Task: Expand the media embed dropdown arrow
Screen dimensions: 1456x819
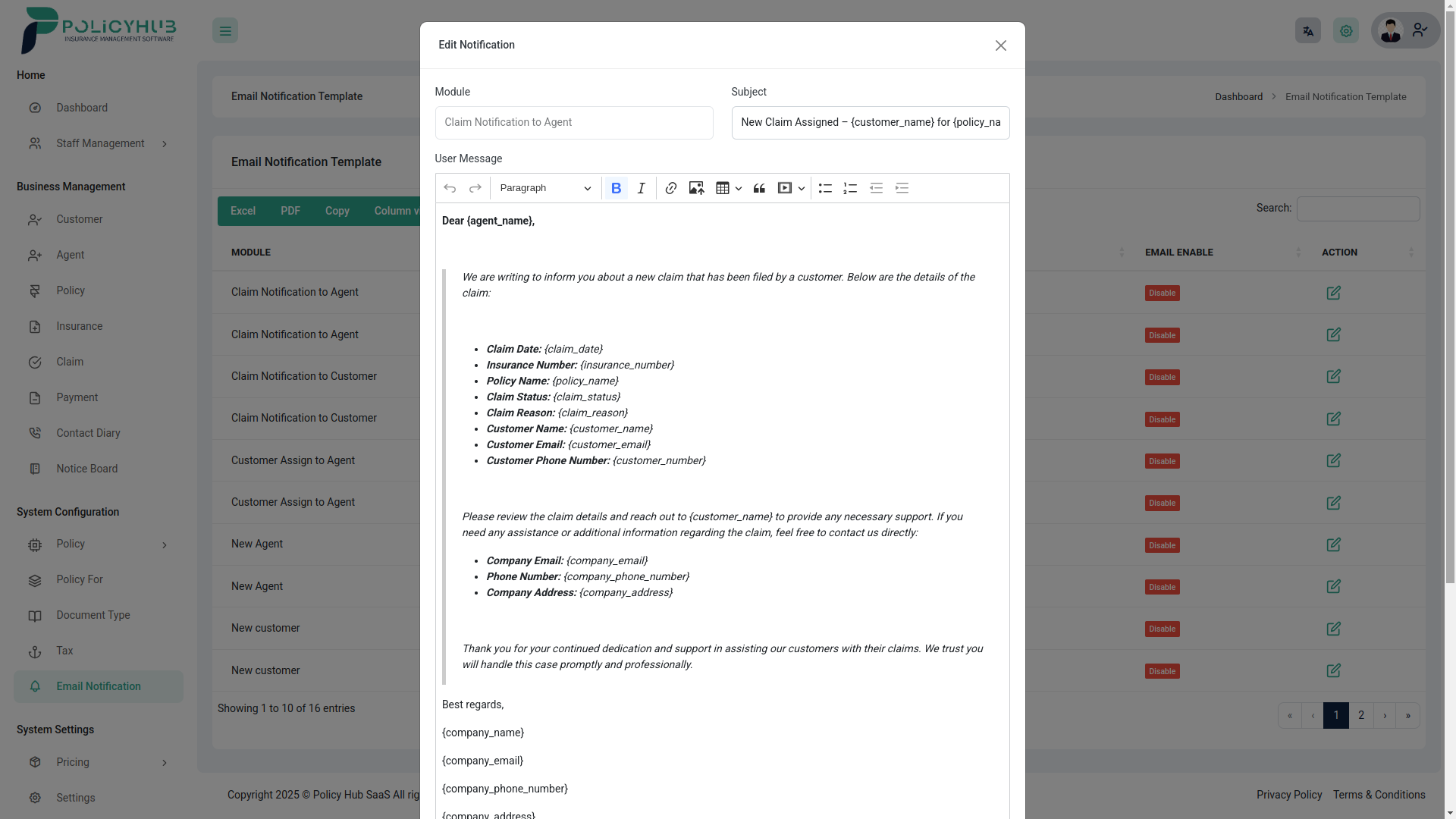Action: (802, 188)
